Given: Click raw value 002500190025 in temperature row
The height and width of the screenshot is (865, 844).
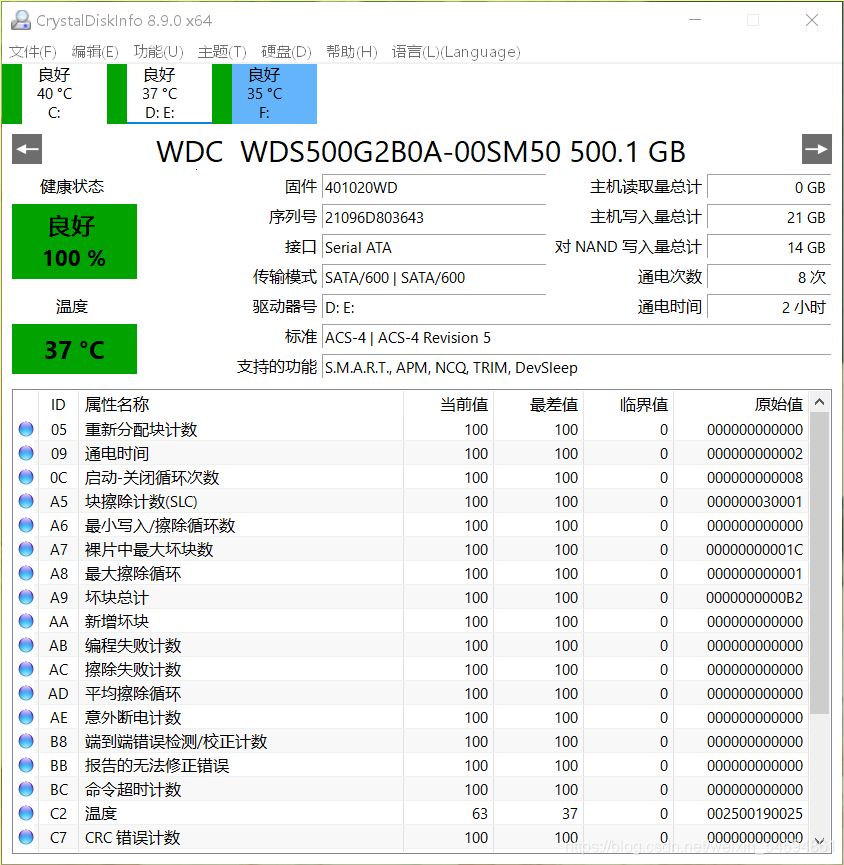Looking at the screenshot, I should point(755,813).
